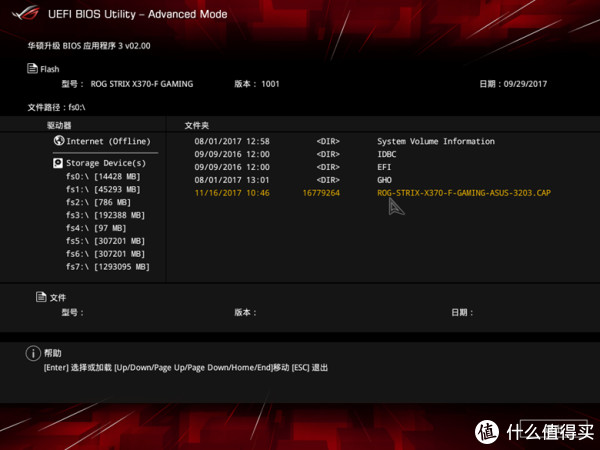Click the Flash section label

pos(50,69)
